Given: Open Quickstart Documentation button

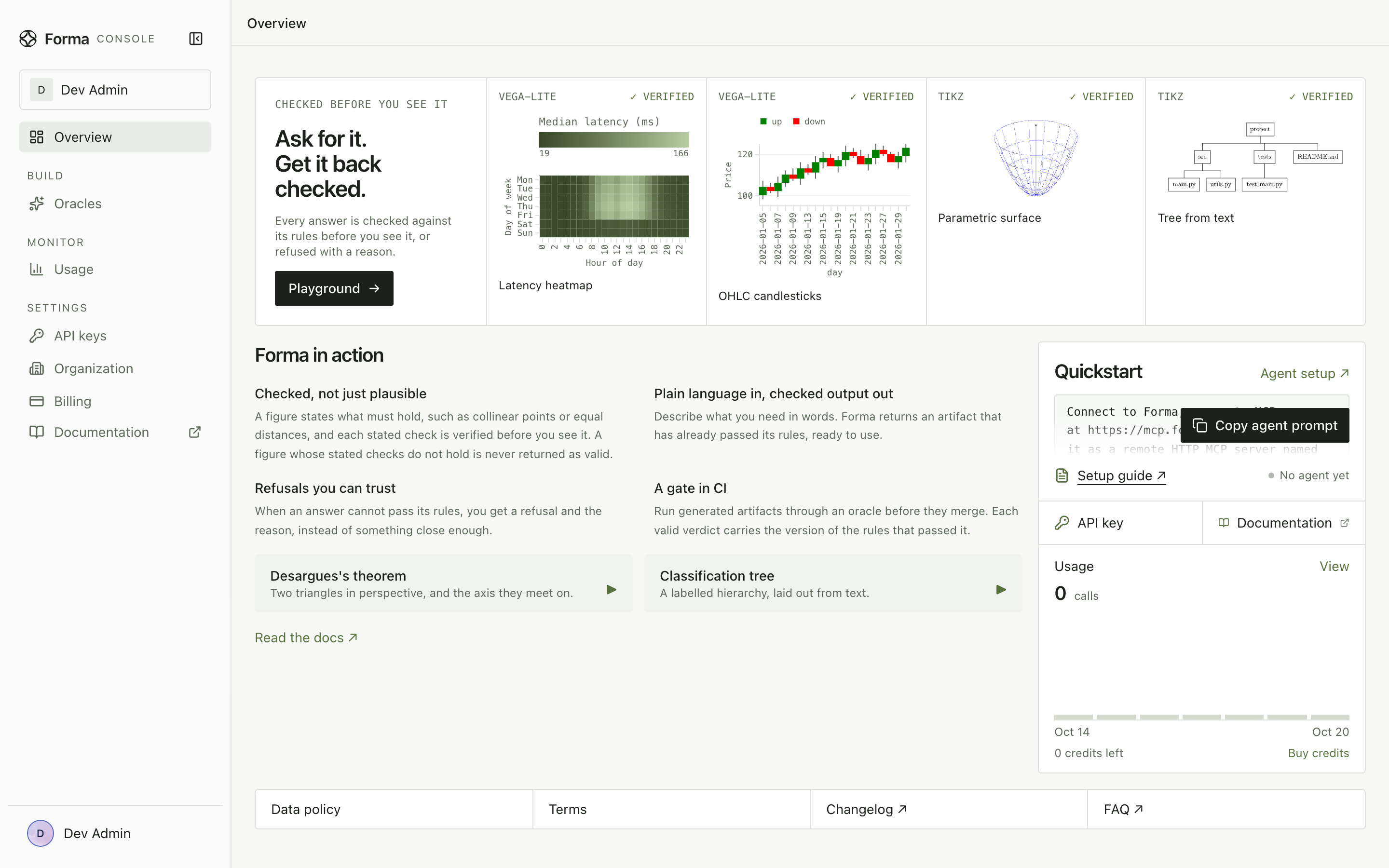Looking at the screenshot, I should pos(1283,522).
